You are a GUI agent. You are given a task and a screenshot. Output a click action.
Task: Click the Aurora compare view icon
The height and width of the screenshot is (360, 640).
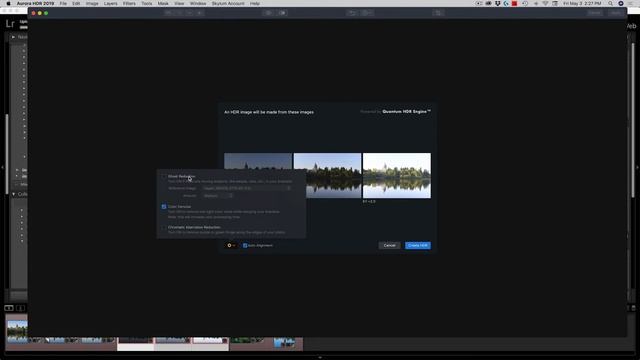pyautogui.click(x=282, y=13)
